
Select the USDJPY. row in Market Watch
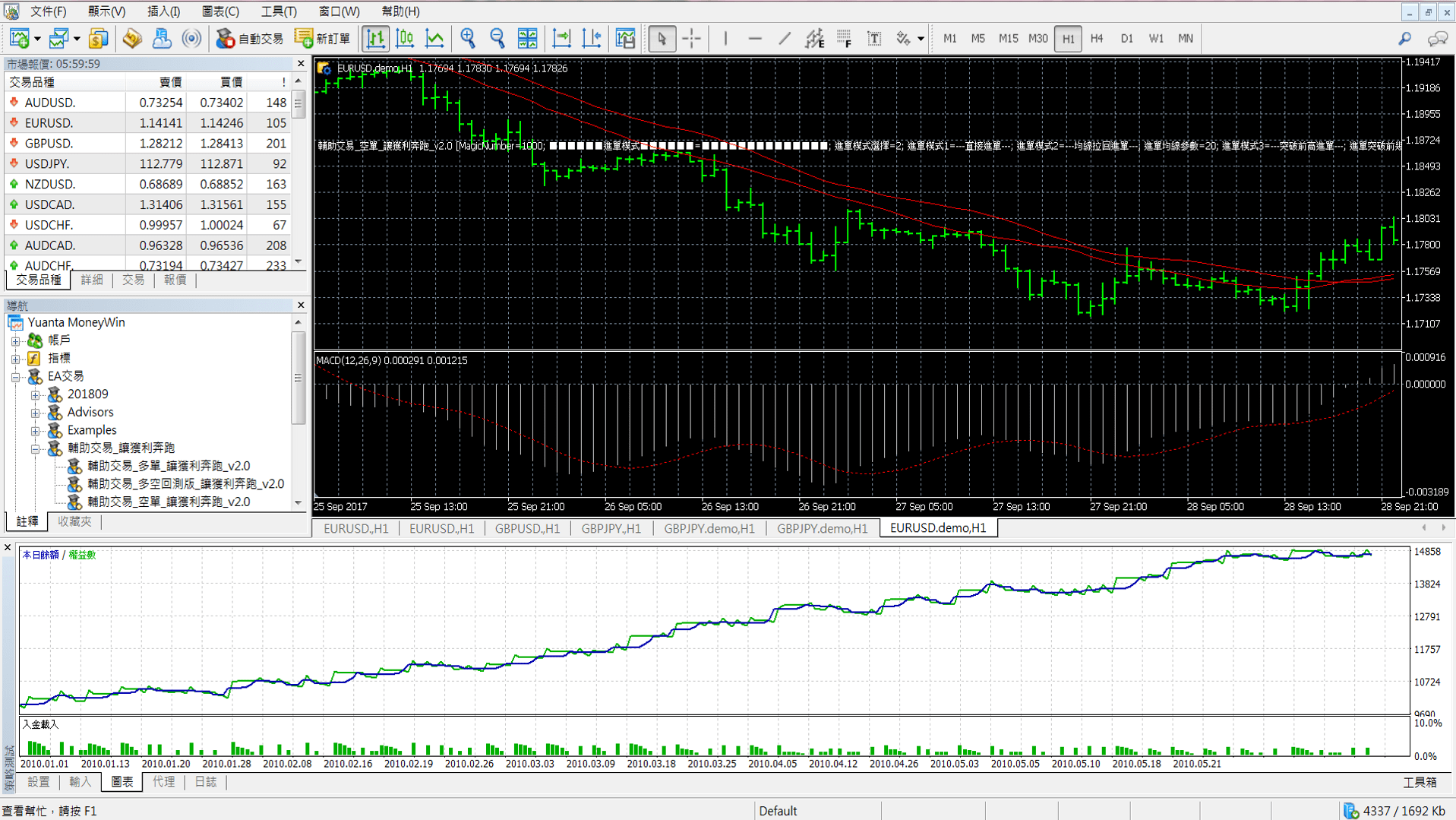pyautogui.click(x=47, y=163)
